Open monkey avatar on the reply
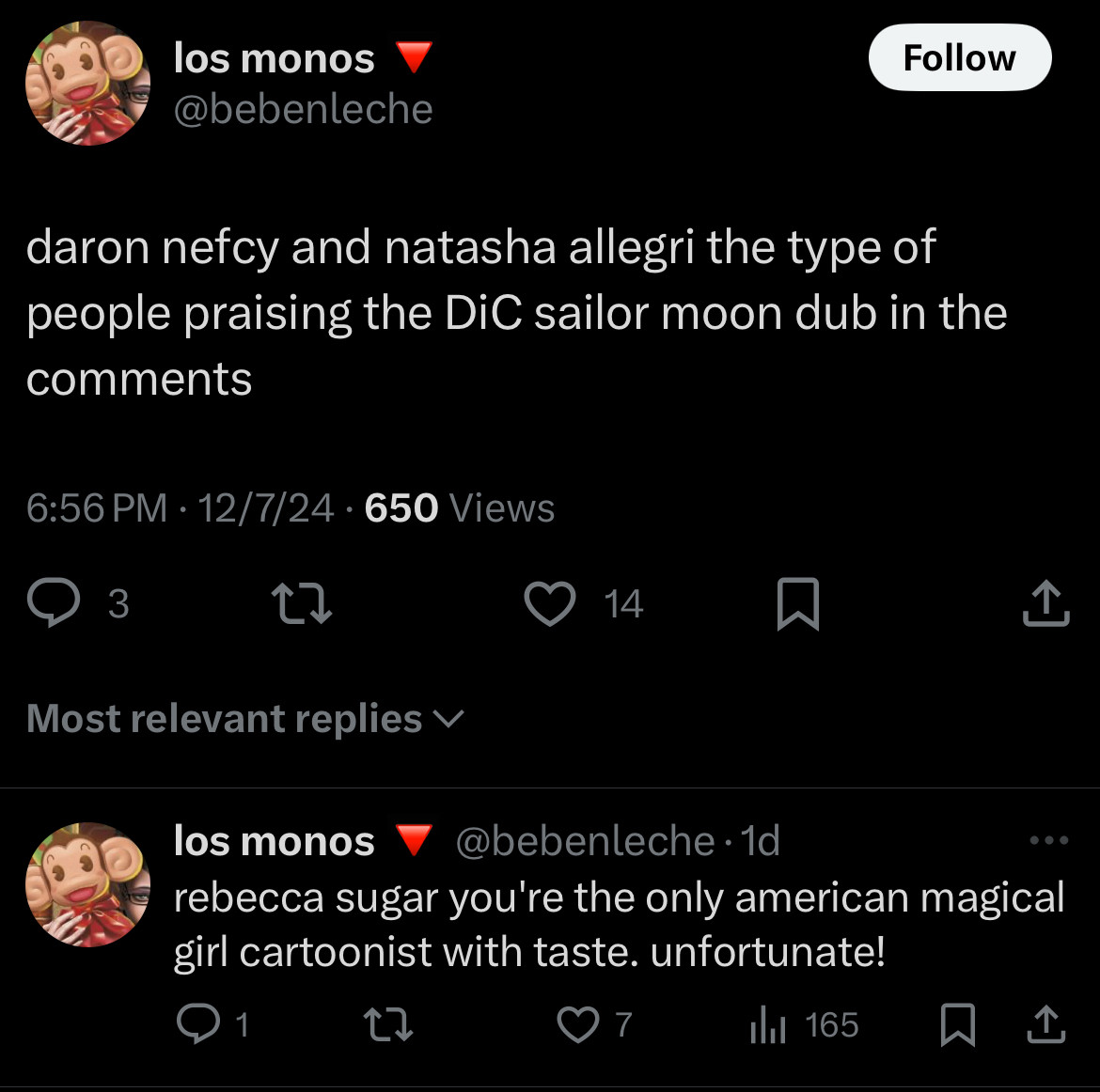The width and height of the screenshot is (1100, 1092). tap(87, 884)
